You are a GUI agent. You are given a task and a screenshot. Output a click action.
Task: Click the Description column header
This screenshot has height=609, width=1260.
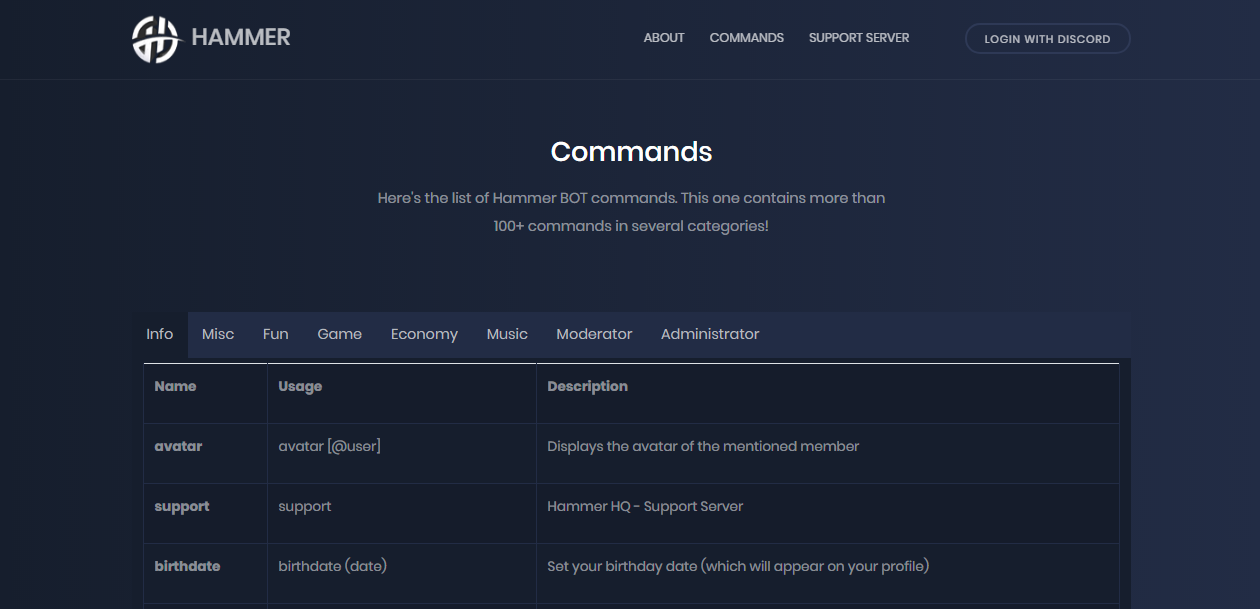(x=588, y=386)
